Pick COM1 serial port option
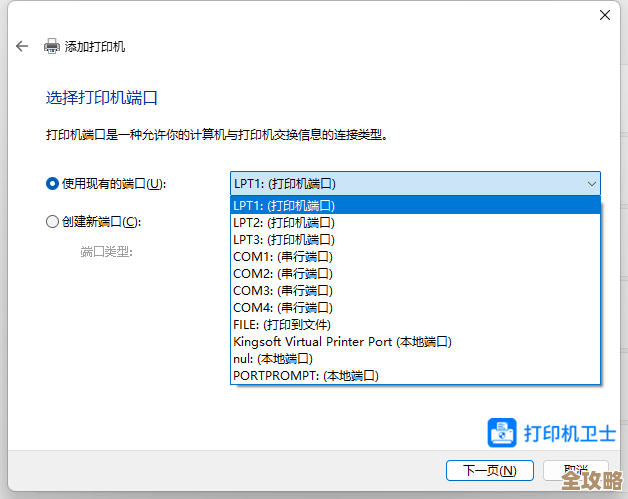Image resolution: width=628 pixels, height=499 pixels. pyautogui.click(x=415, y=256)
